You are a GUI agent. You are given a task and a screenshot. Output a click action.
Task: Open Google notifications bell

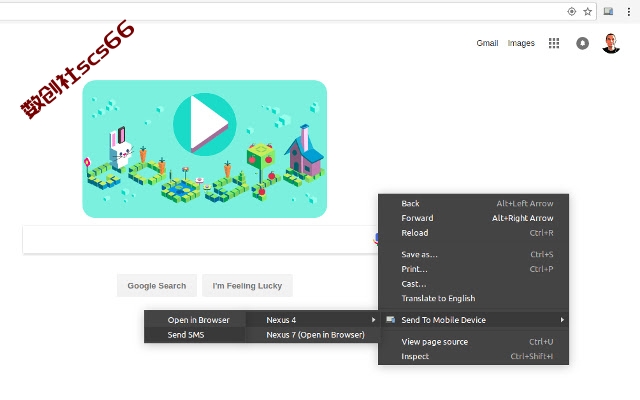click(582, 43)
